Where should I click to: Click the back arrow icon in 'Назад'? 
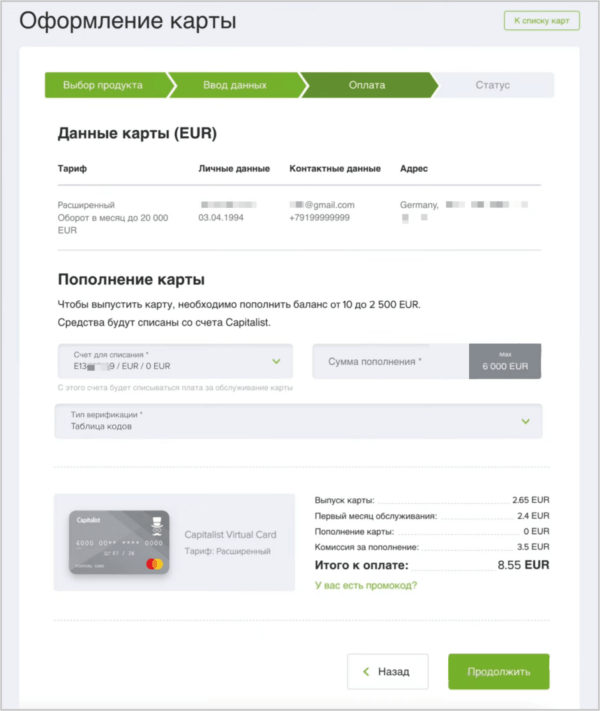(366, 672)
